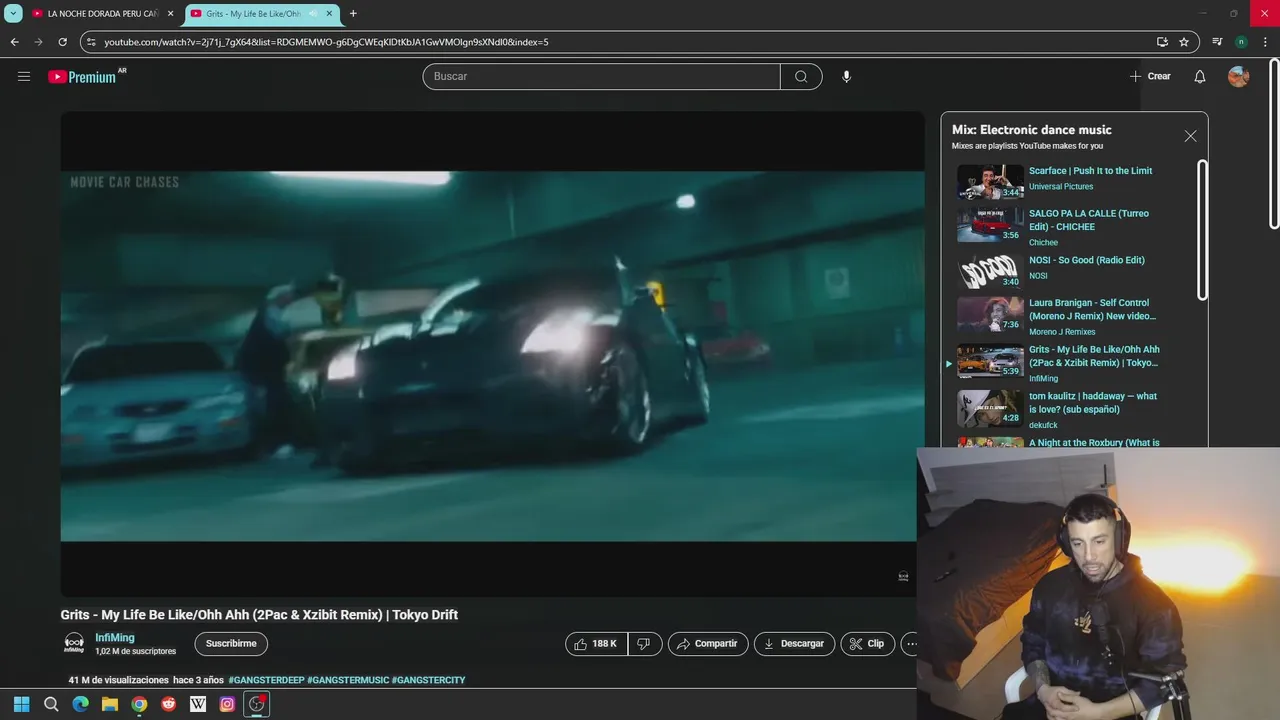
Task: Open the notifications bell
Action: 1200,76
